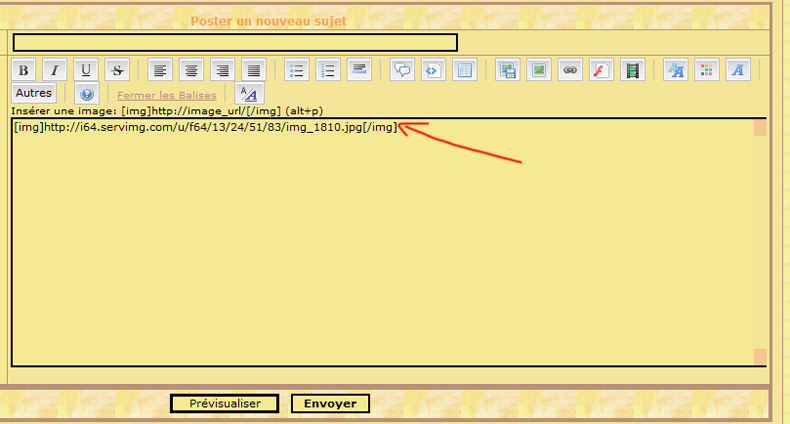Apply Underline formatting
The width and height of the screenshot is (790, 424).
[86, 70]
